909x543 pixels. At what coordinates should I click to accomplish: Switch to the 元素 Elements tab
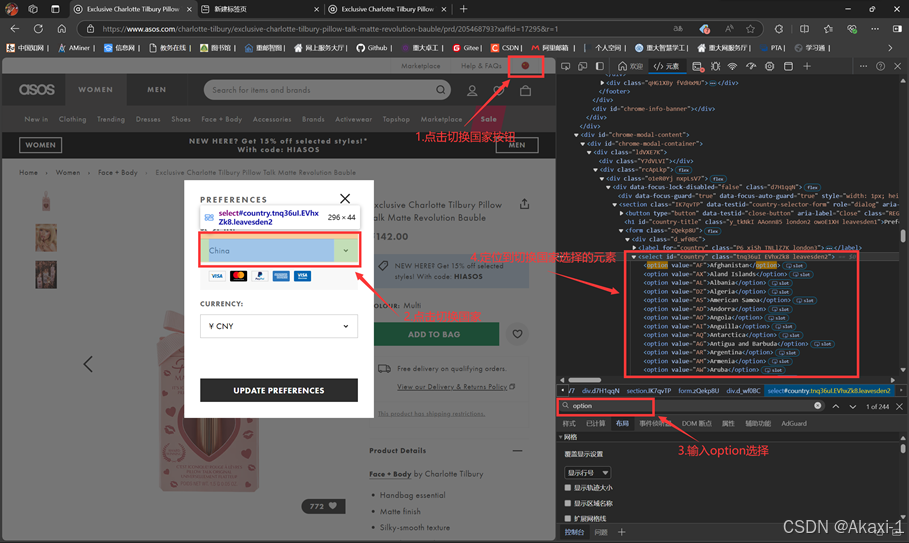(x=666, y=66)
